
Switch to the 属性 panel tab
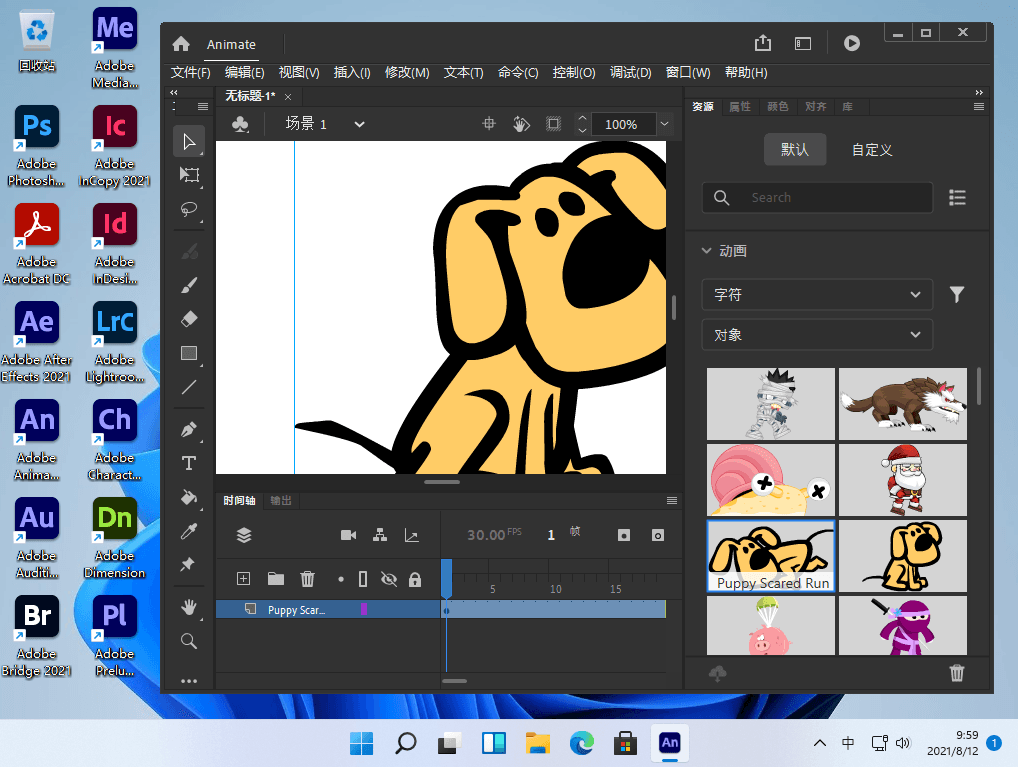pyautogui.click(x=739, y=107)
